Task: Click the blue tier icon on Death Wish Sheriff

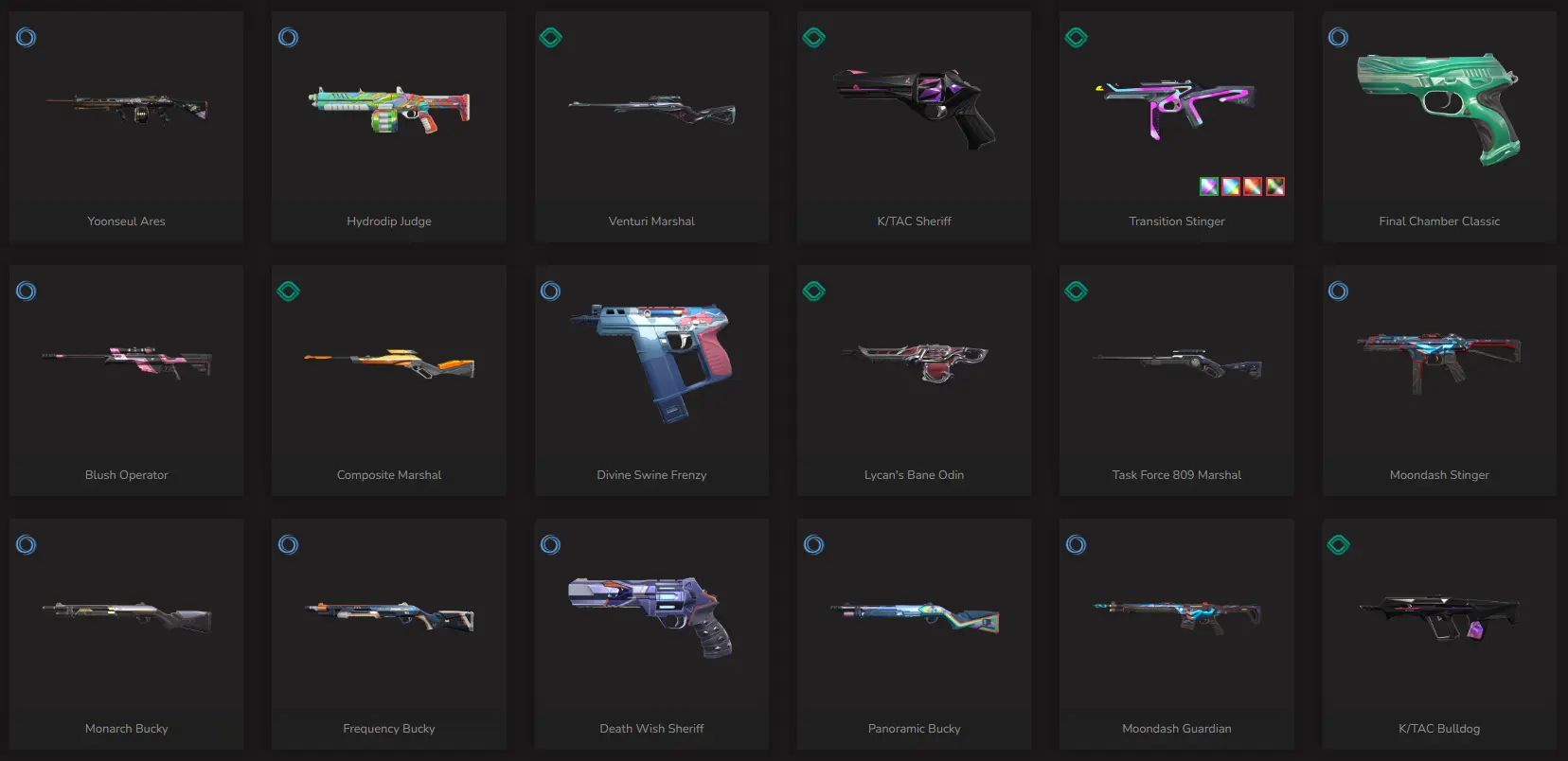Action: [x=550, y=545]
